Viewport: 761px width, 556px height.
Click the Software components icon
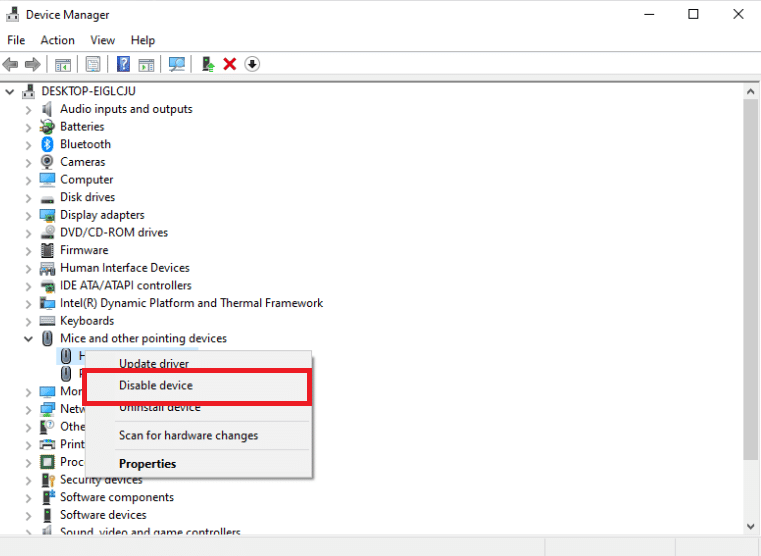(47, 497)
